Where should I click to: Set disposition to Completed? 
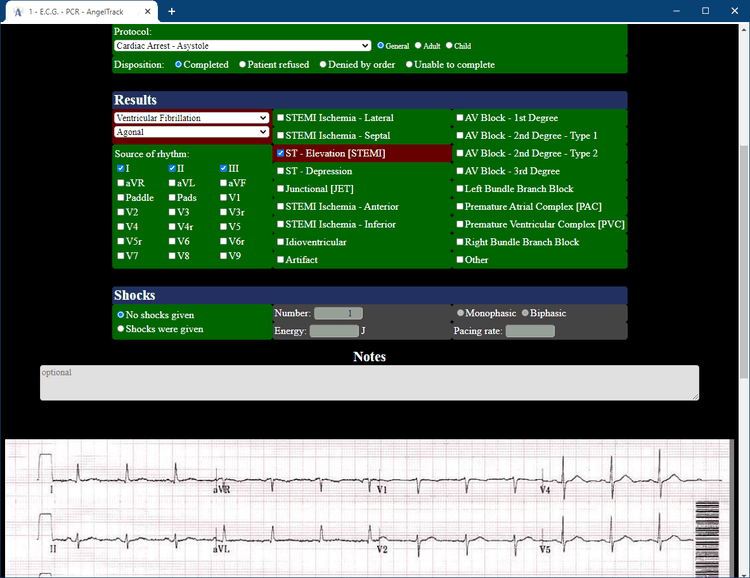(x=178, y=64)
